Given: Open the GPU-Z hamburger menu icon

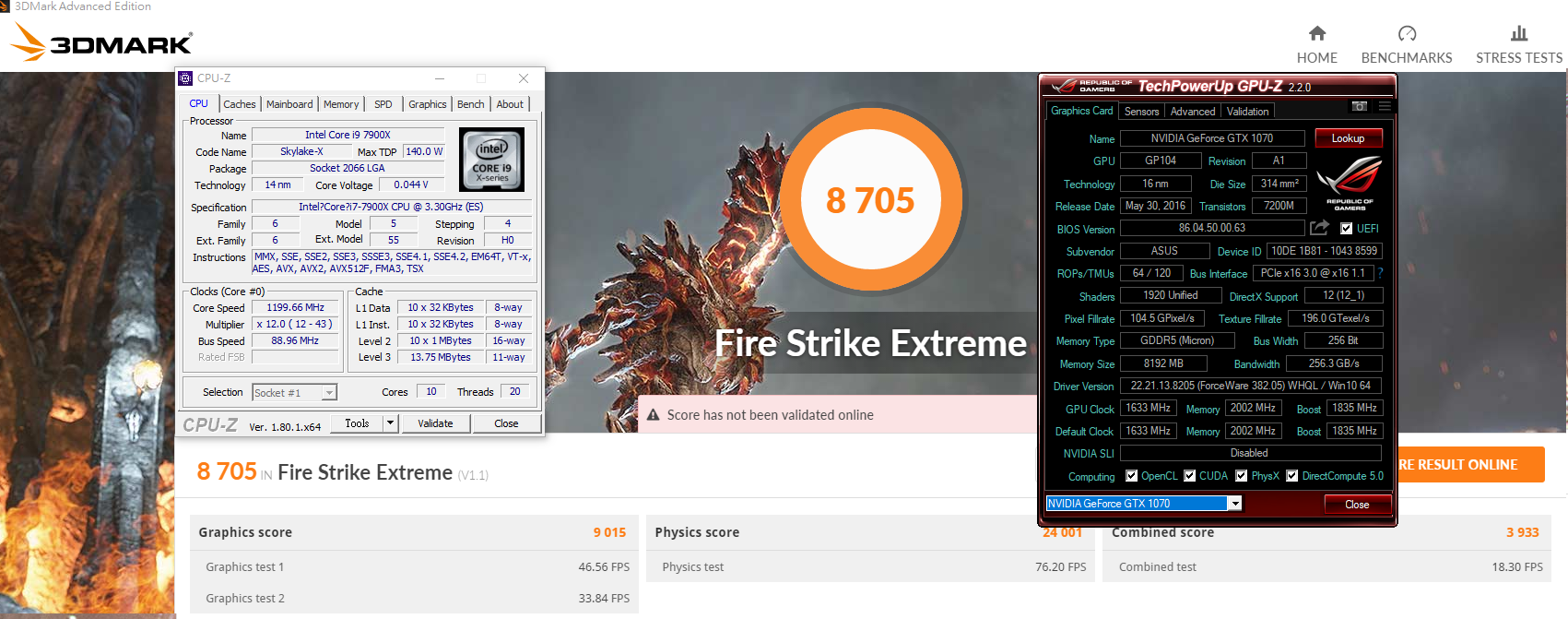Looking at the screenshot, I should [1384, 107].
